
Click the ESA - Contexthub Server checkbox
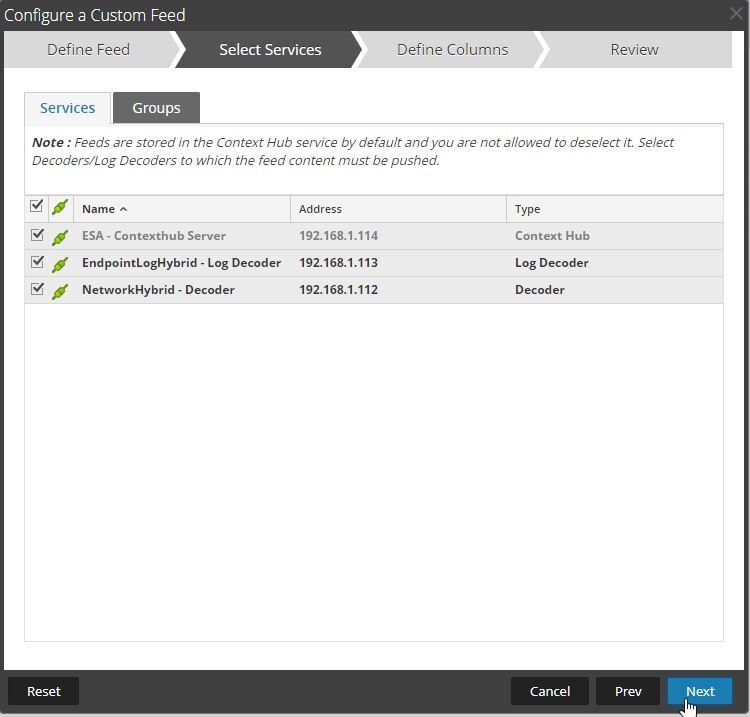coord(37,235)
